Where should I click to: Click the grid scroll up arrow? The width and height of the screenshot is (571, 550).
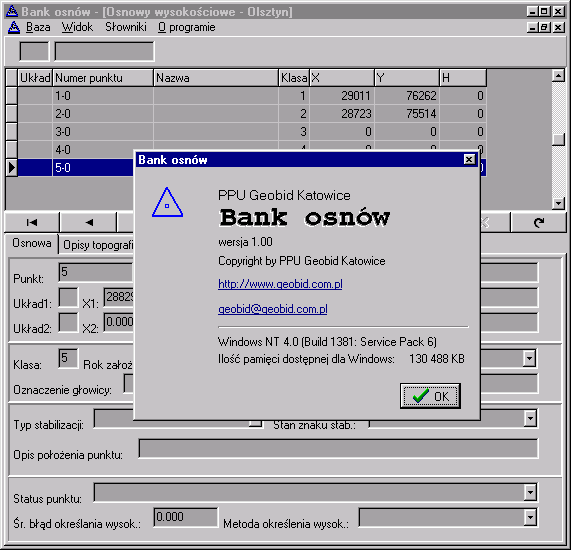click(x=558, y=76)
